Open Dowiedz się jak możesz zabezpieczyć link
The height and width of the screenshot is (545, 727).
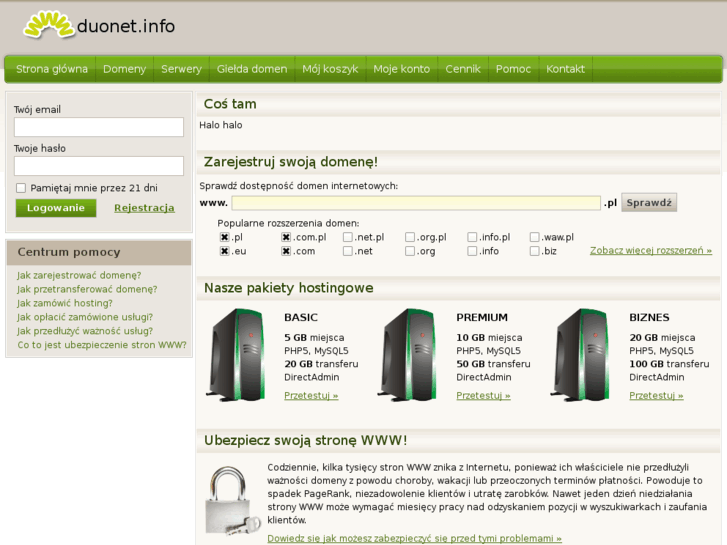pyautogui.click(x=415, y=539)
